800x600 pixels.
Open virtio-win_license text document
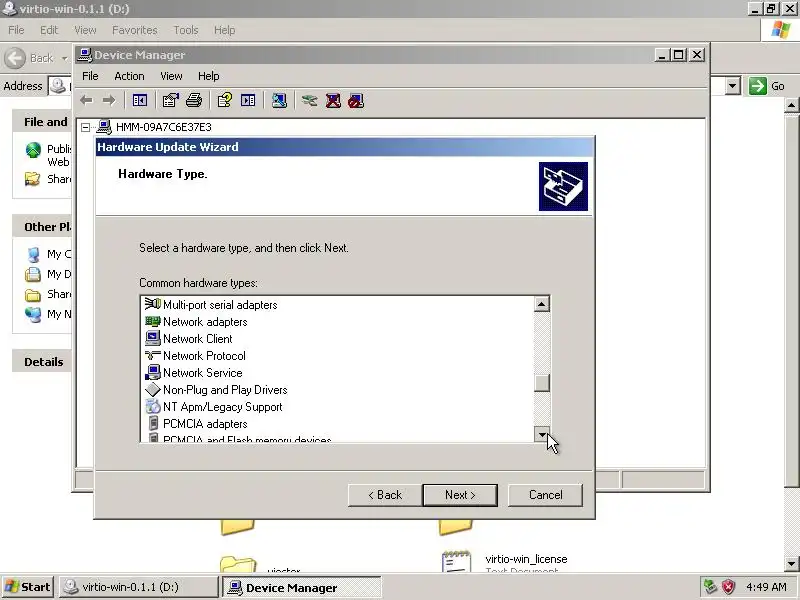526,559
